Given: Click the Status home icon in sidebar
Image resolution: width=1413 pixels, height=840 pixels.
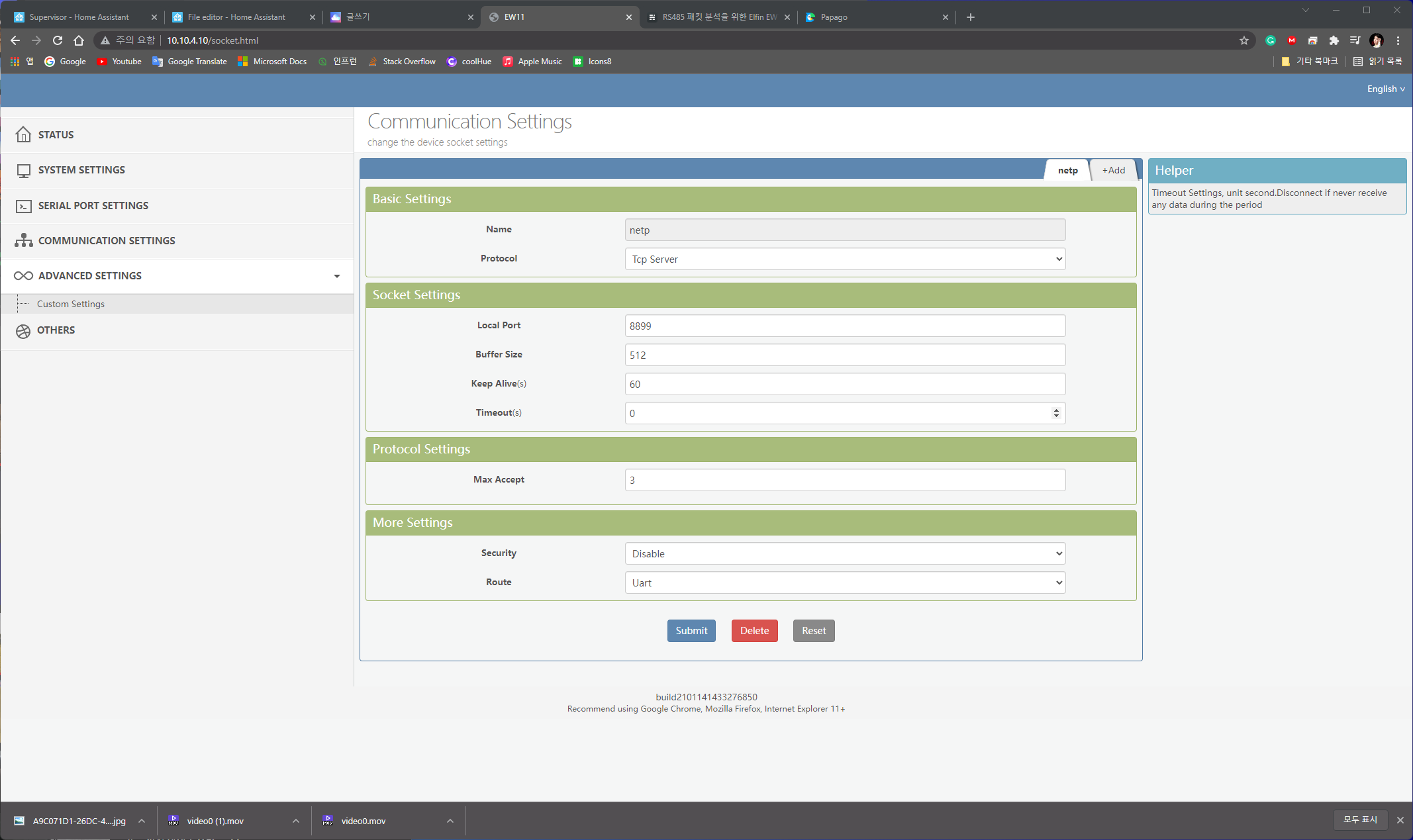Looking at the screenshot, I should [x=23, y=135].
